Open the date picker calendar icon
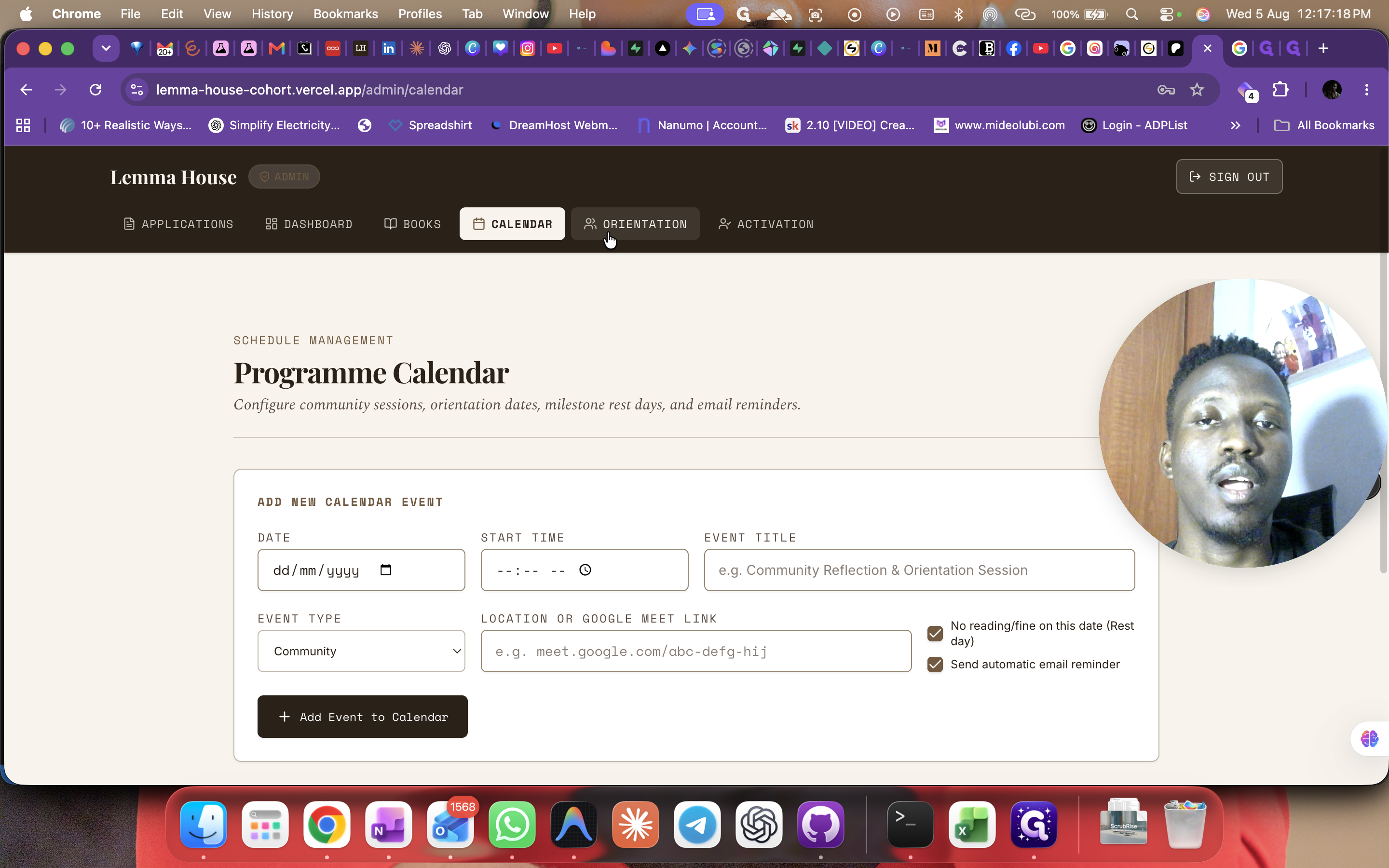Screen dimensions: 1389x868 coord(386,570)
